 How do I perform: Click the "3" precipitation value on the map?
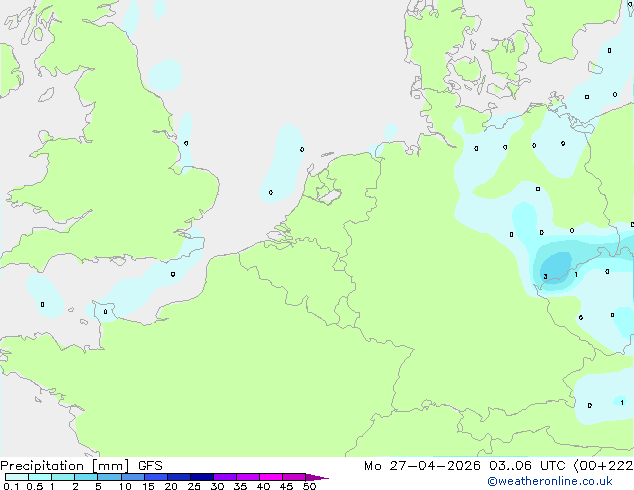[545, 277]
